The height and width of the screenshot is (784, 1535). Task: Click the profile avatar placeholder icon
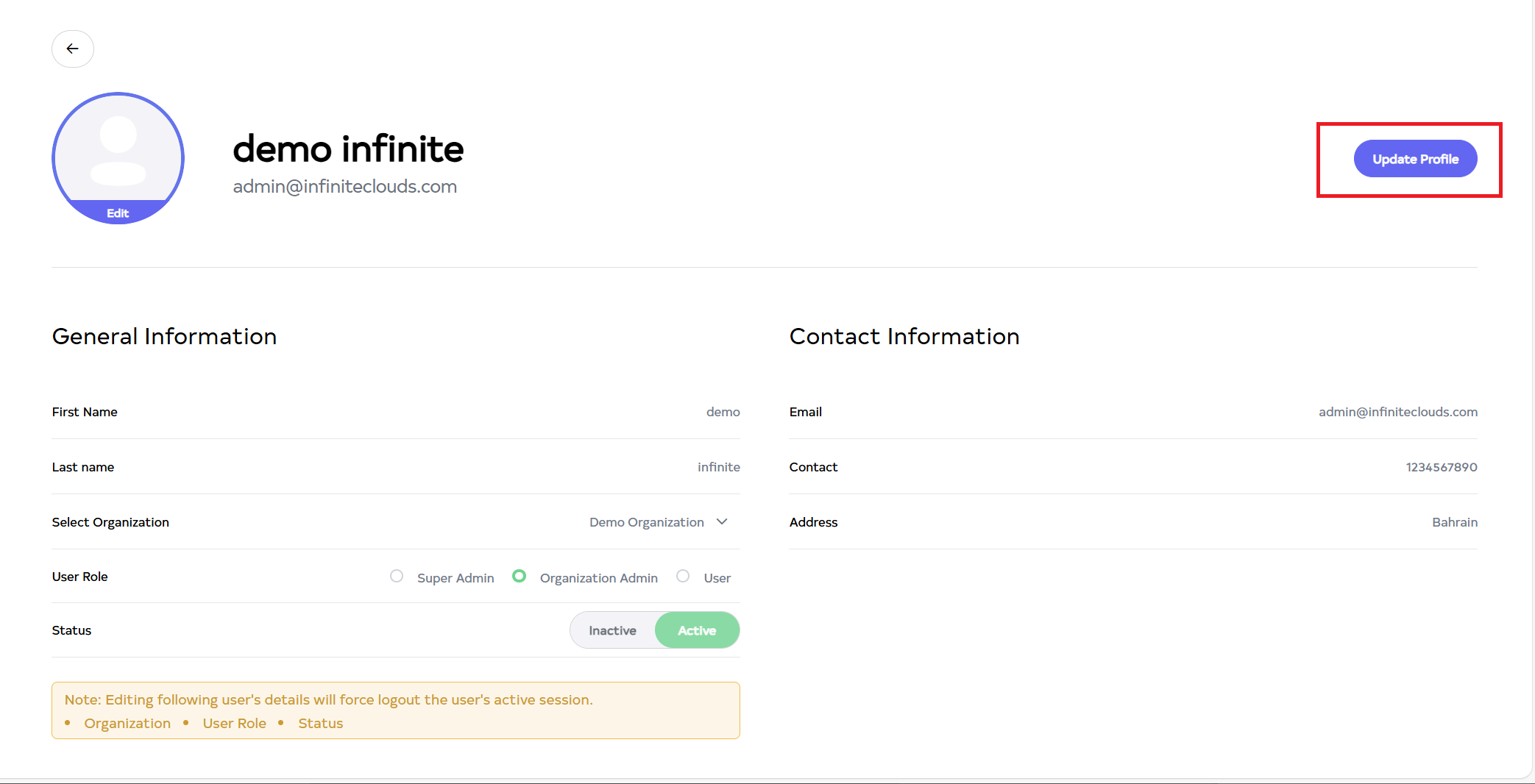coord(118,149)
